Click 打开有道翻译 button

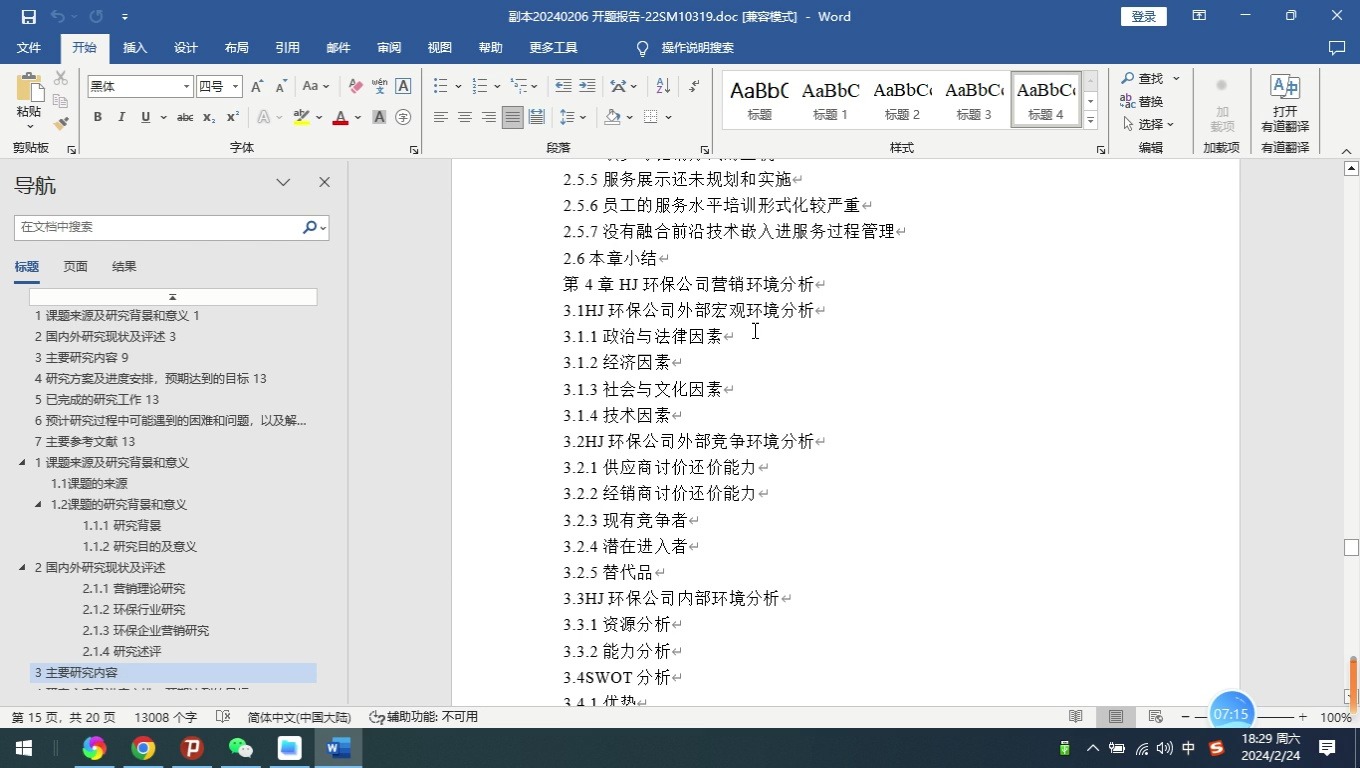click(x=1285, y=103)
